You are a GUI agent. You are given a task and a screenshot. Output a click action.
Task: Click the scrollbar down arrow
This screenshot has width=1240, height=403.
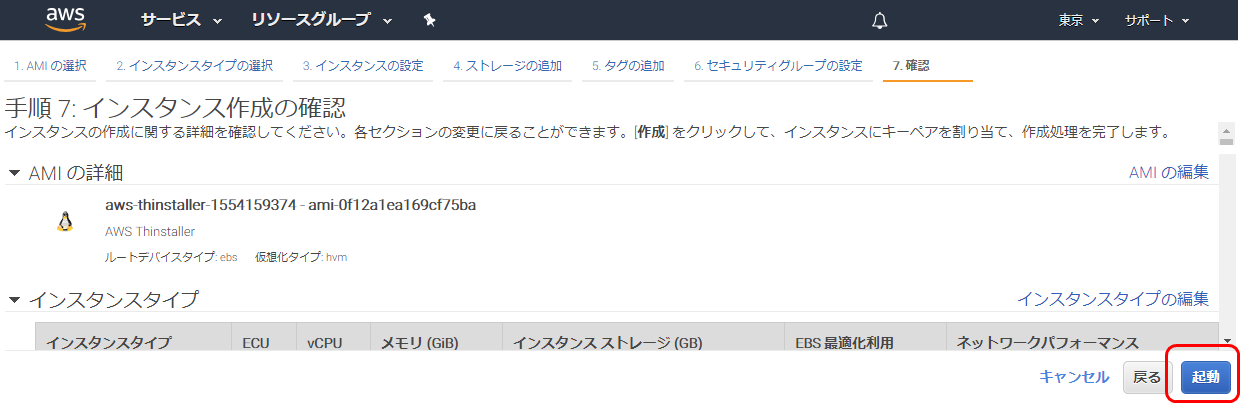(x=1226, y=340)
